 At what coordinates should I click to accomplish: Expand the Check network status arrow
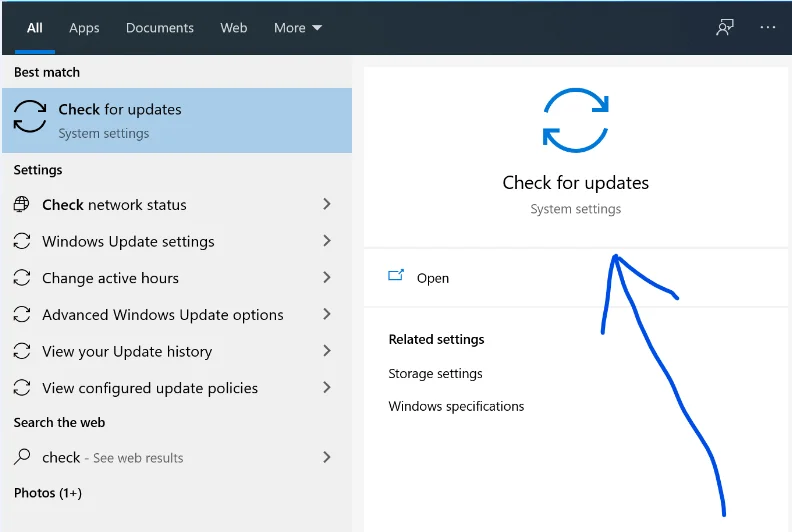tap(327, 204)
